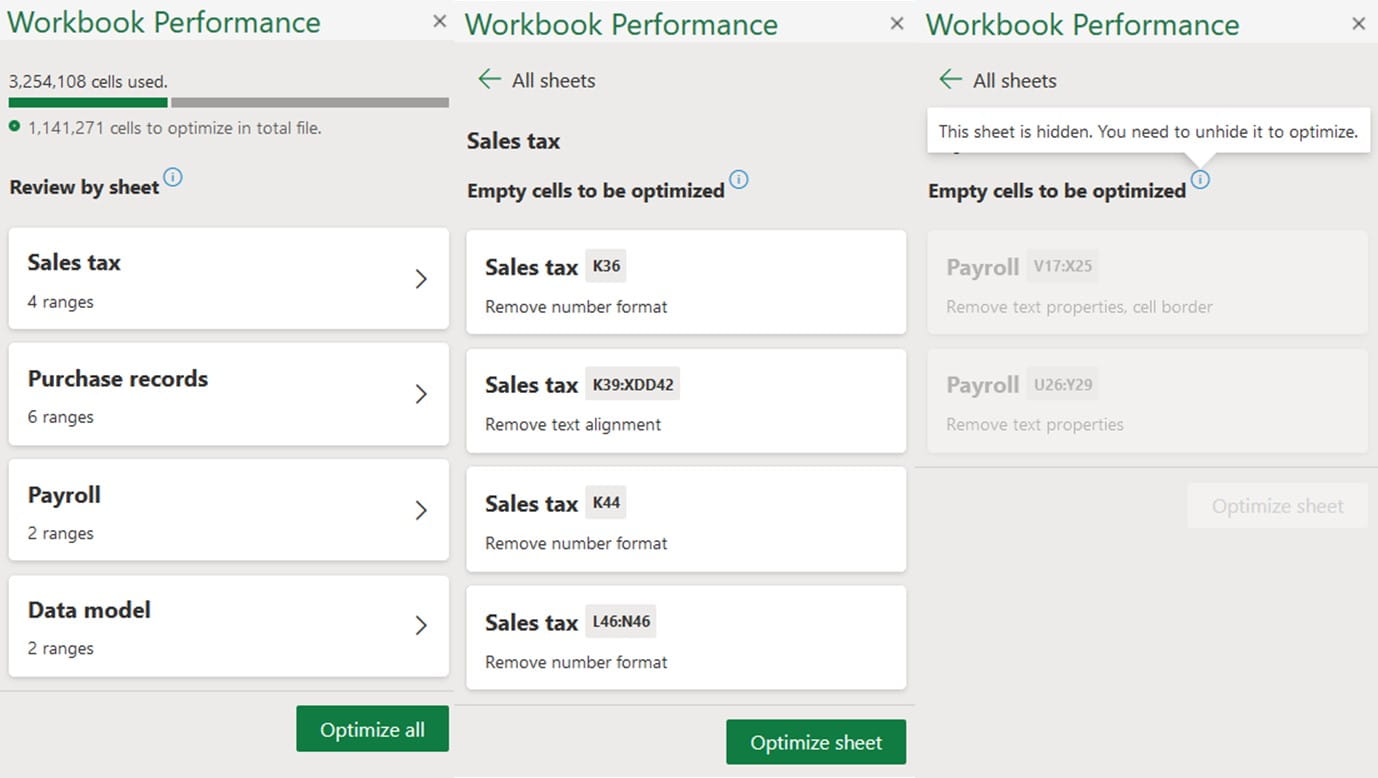Close the middle Workbook Performance pane
The width and height of the screenshot is (1378, 778).
(897, 23)
